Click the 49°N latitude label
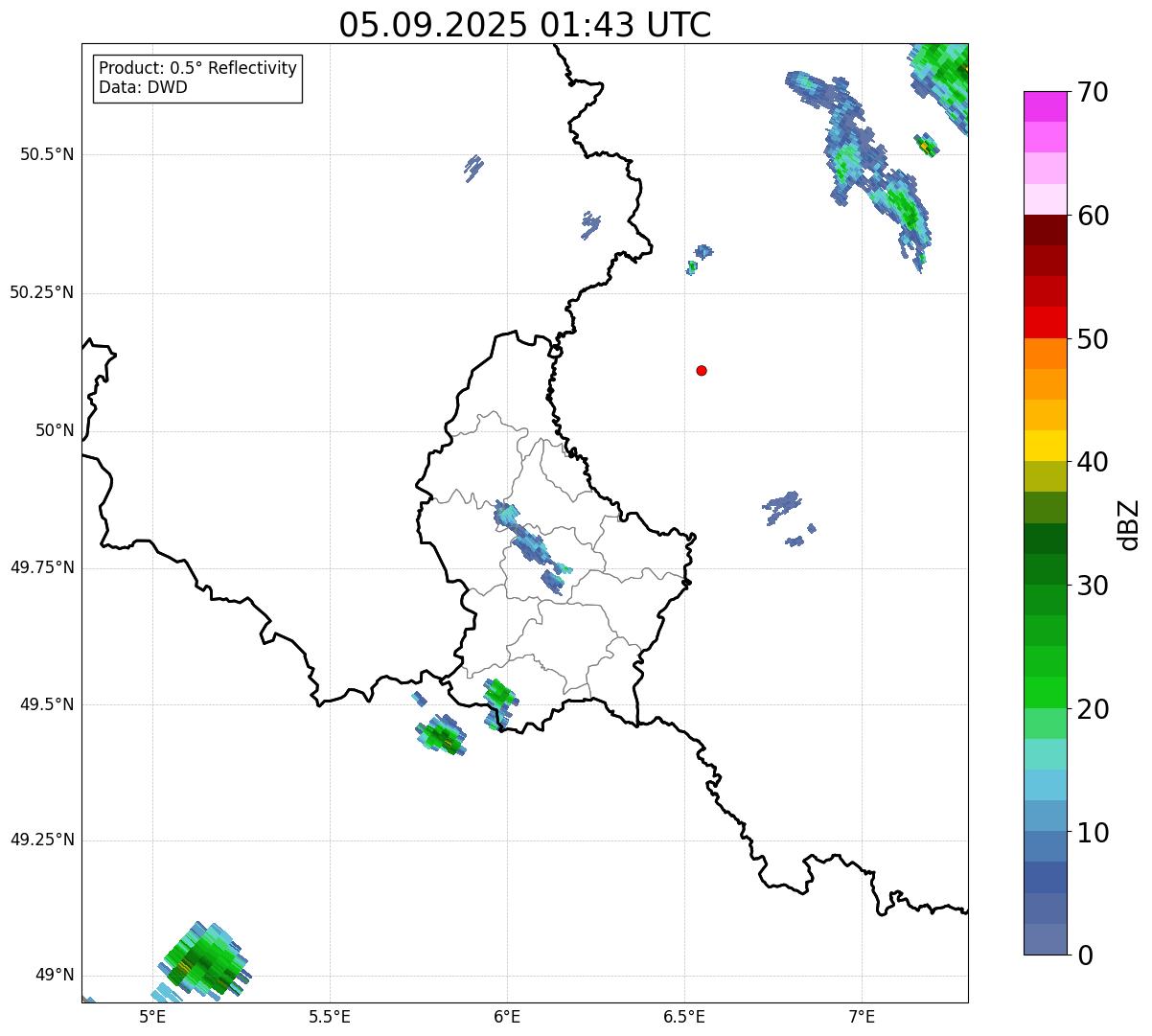This screenshot has height=1036, width=1152. pos(55,976)
